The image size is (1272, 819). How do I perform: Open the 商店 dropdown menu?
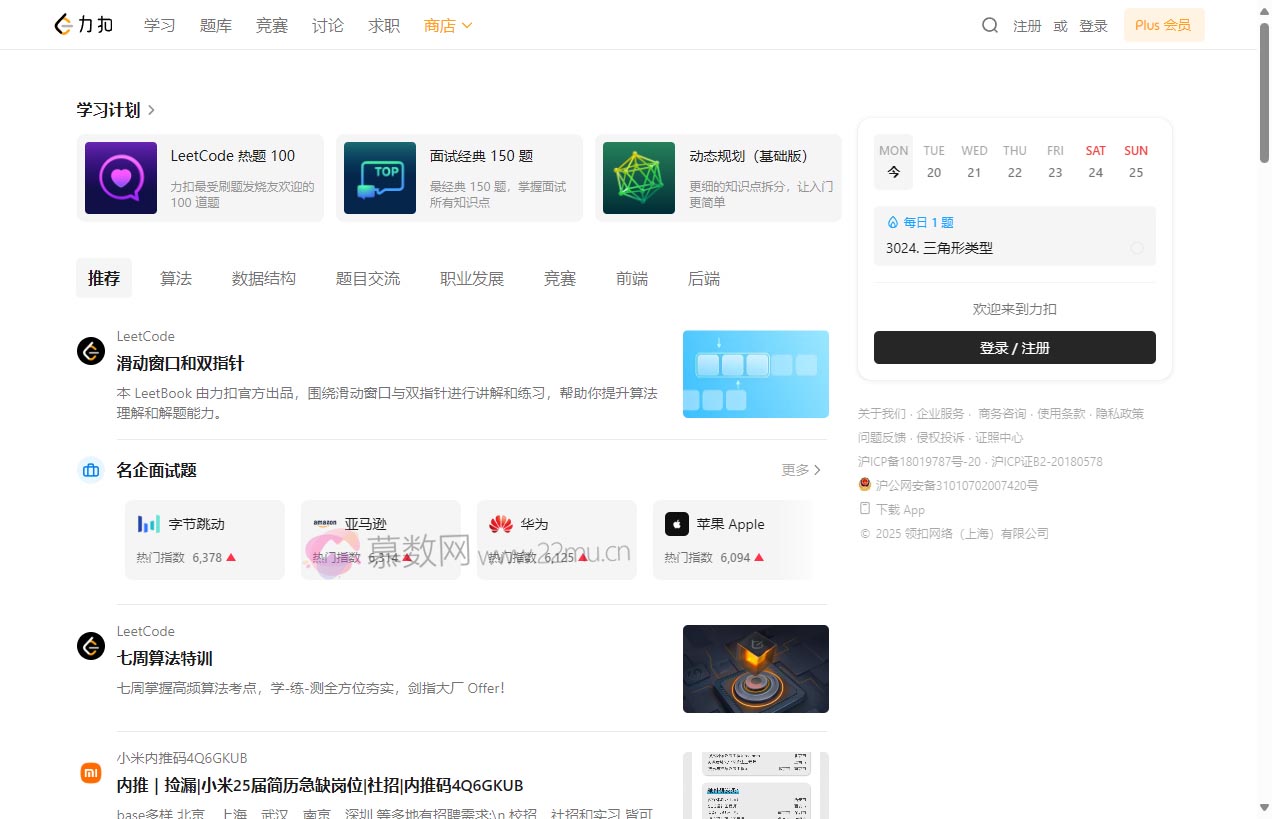click(447, 25)
